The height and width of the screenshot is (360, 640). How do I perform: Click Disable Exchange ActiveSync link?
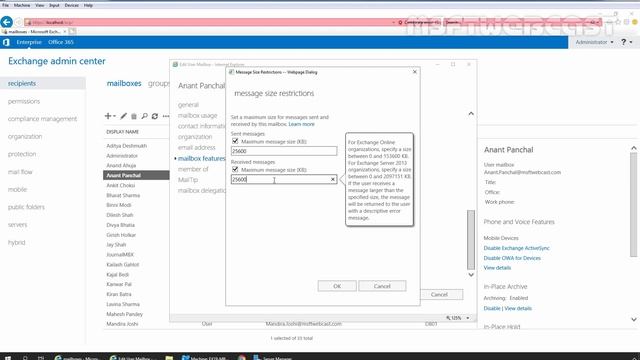click(x=516, y=248)
